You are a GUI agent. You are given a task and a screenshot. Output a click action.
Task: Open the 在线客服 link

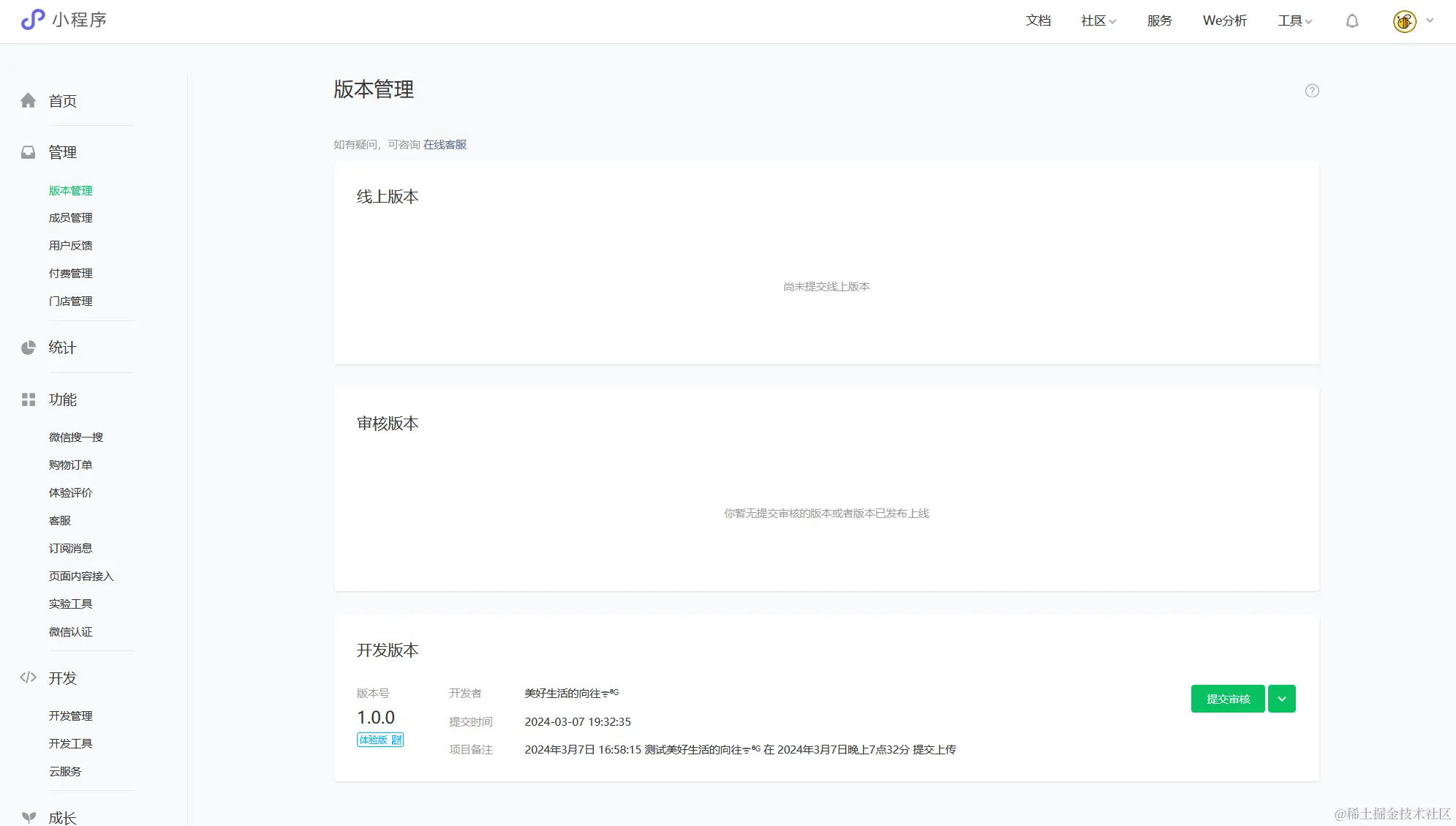click(x=445, y=144)
